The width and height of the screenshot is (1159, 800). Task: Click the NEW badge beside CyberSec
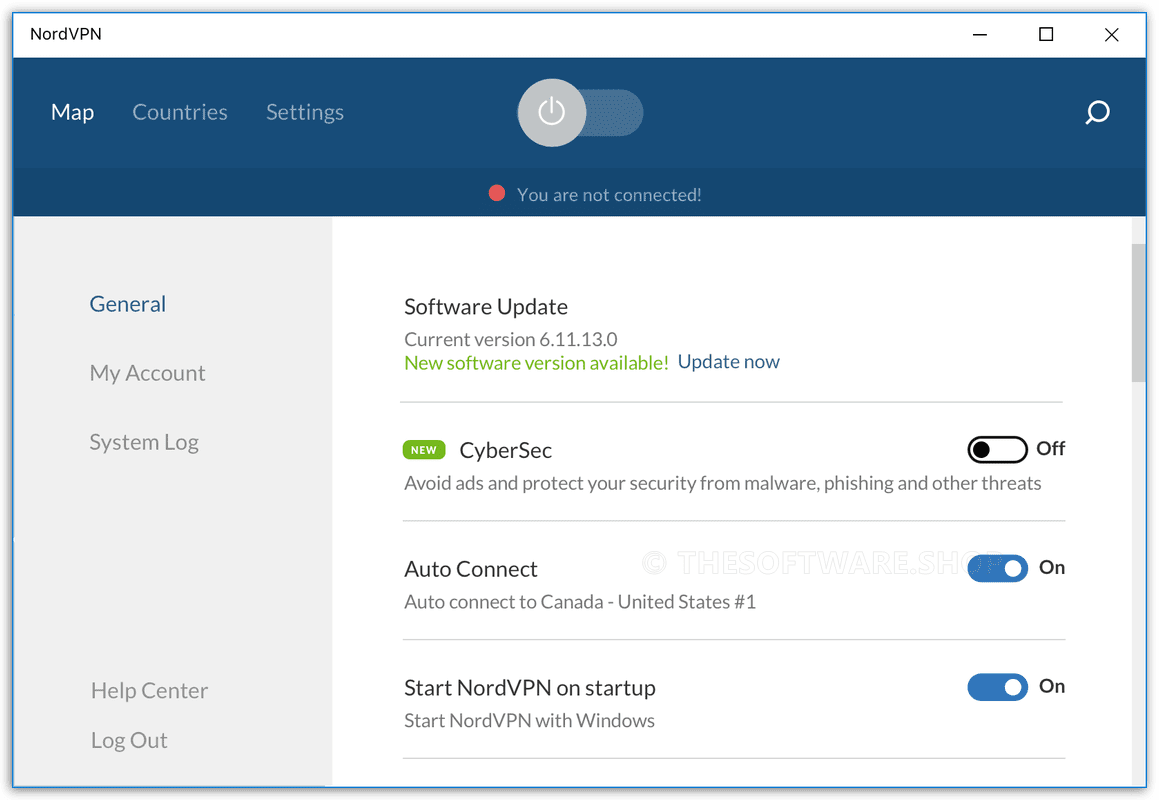[x=424, y=450]
